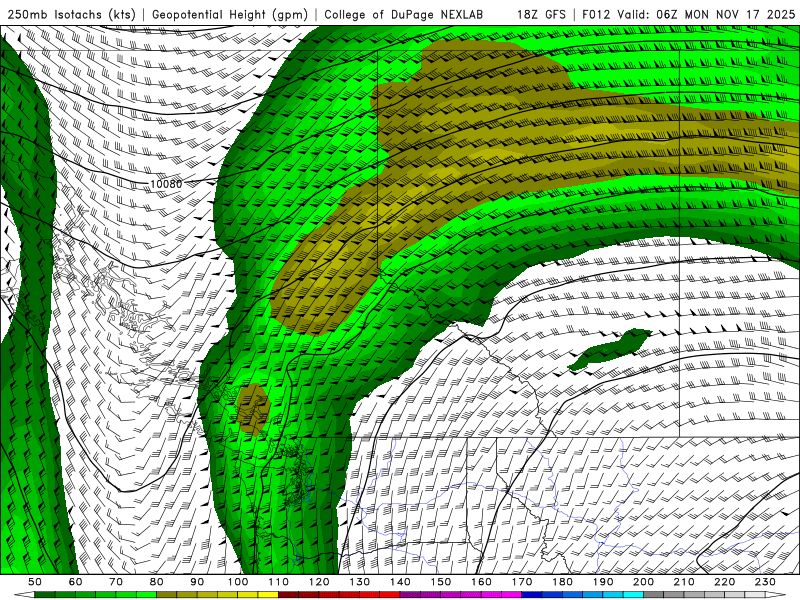Click the 150 knot legend label
800x600 pixels.
point(441,582)
